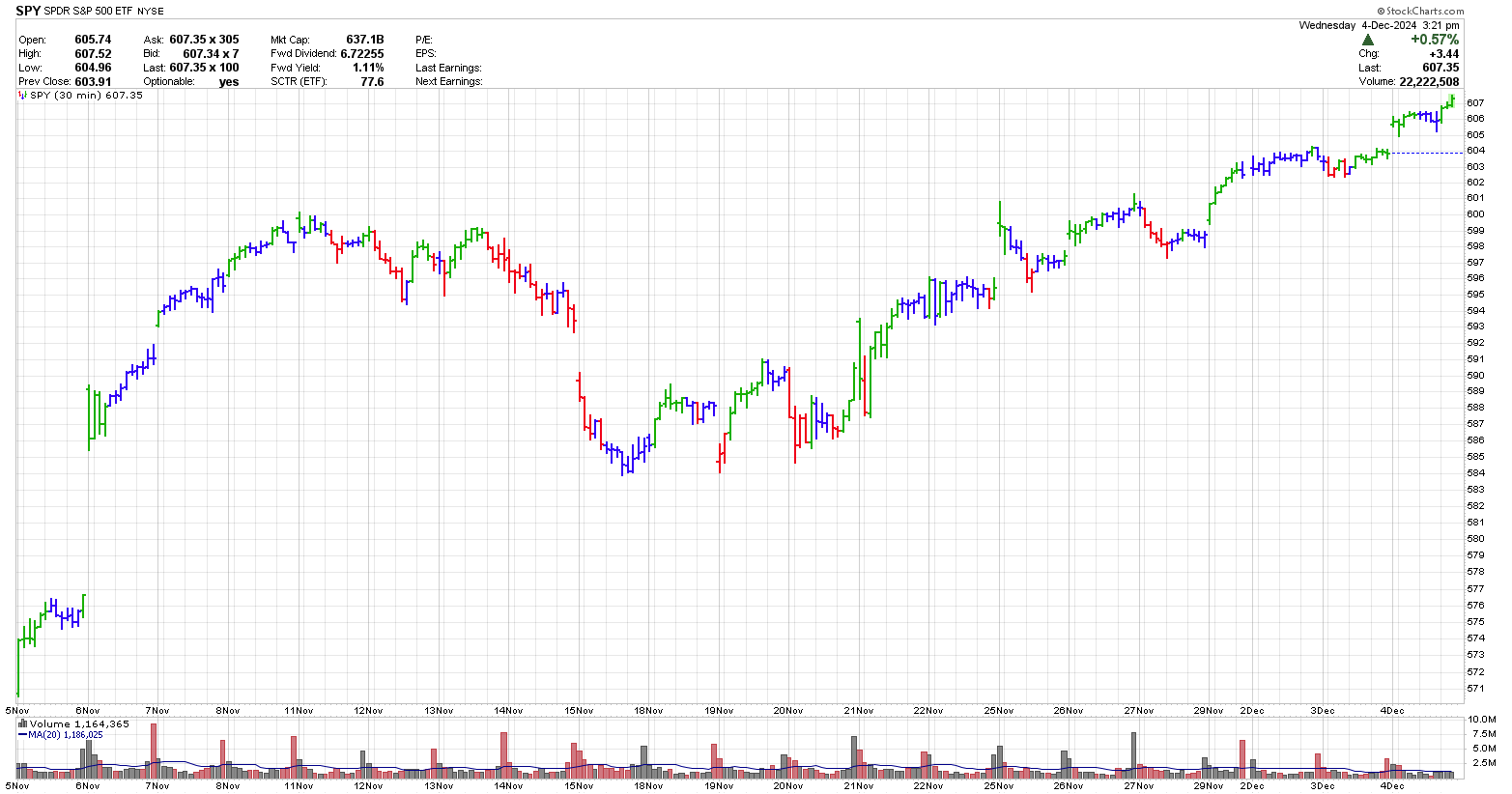Click the P/E label
Image resolution: width=1512 pixels, height=794 pixels.
pyautogui.click(x=424, y=40)
